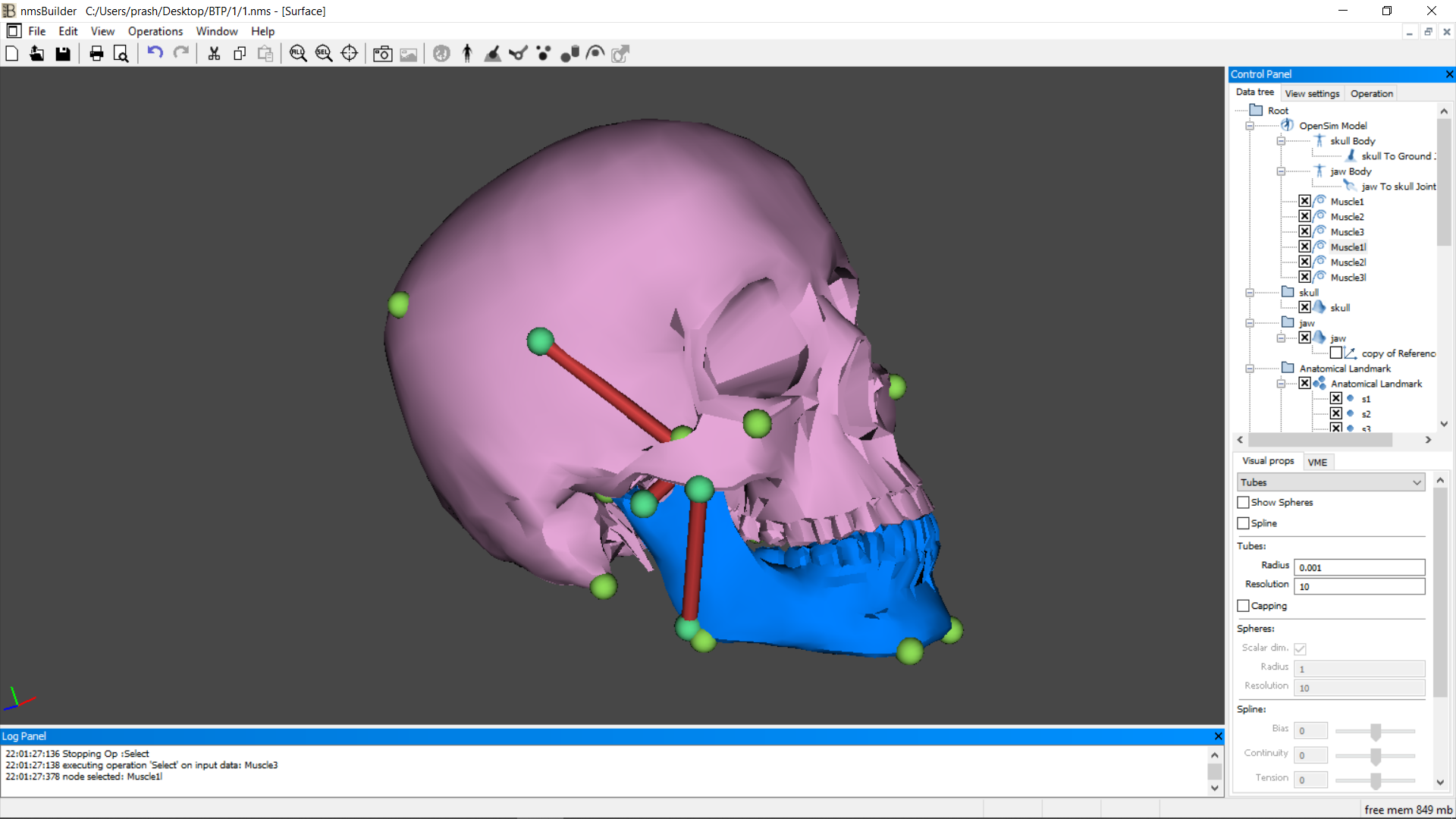This screenshot has width=1456, height=819.
Task: Adjust the Spline Continuity slider
Action: pyautogui.click(x=1376, y=755)
